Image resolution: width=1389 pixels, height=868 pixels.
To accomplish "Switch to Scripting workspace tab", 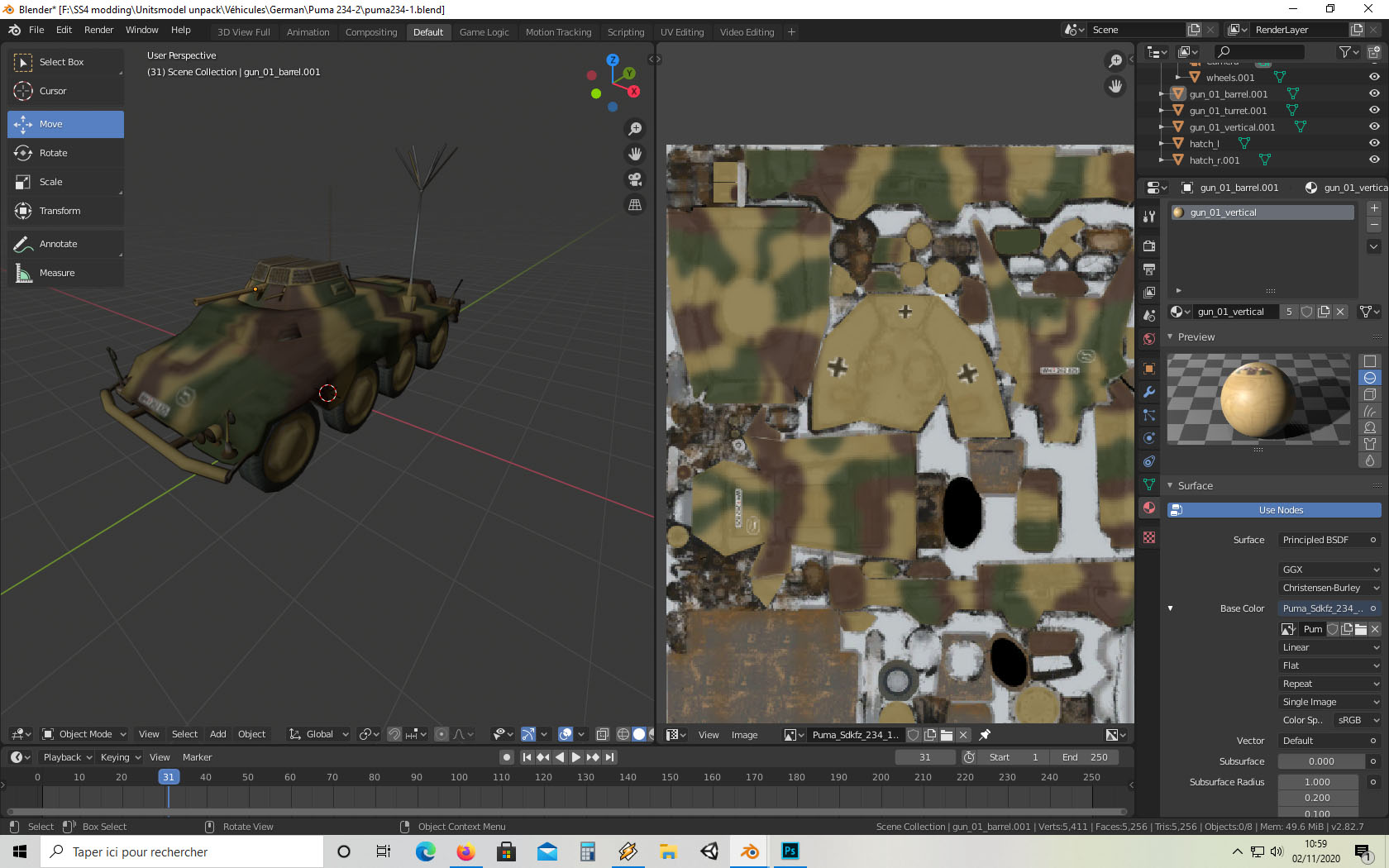I will (x=626, y=32).
